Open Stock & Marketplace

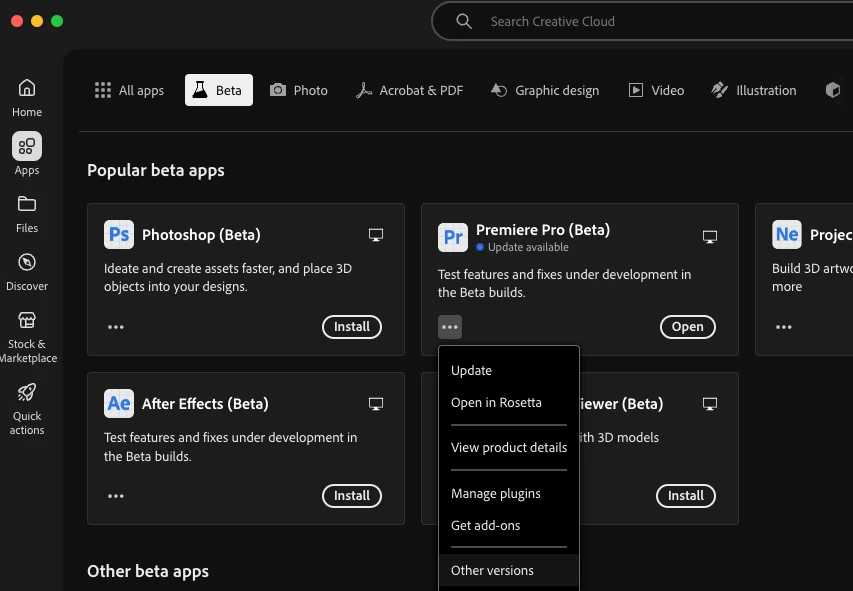(27, 337)
